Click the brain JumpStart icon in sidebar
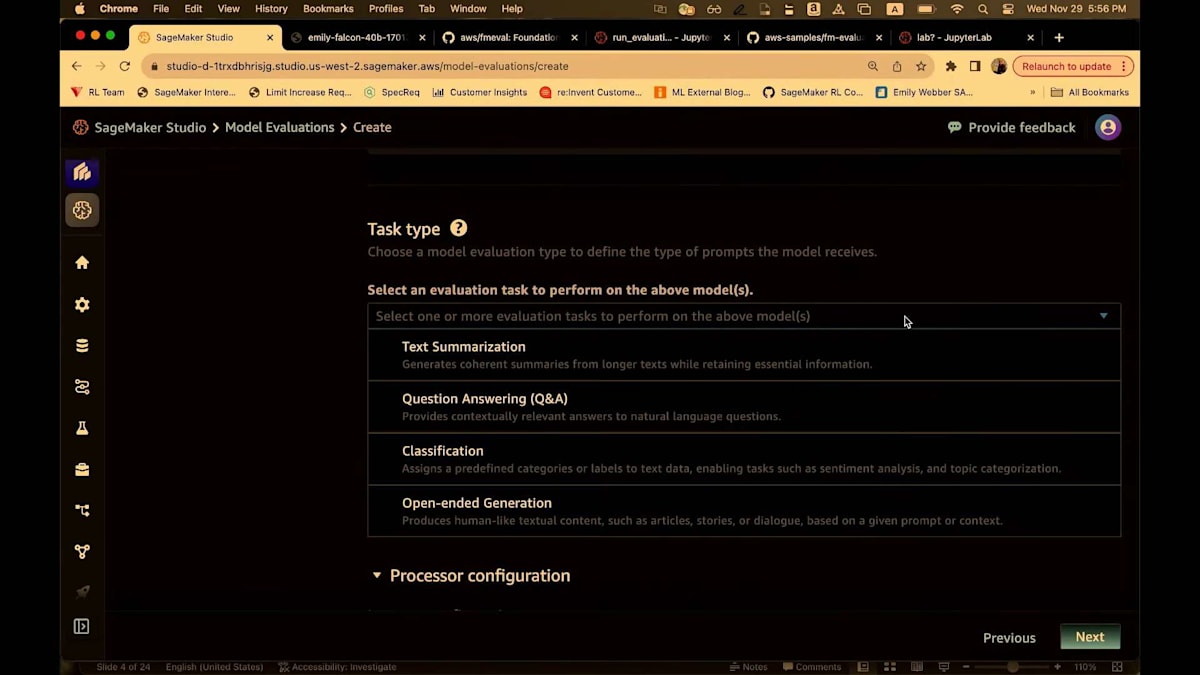The height and width of the screenshot is (675, 1200). (x=82, y=210)
